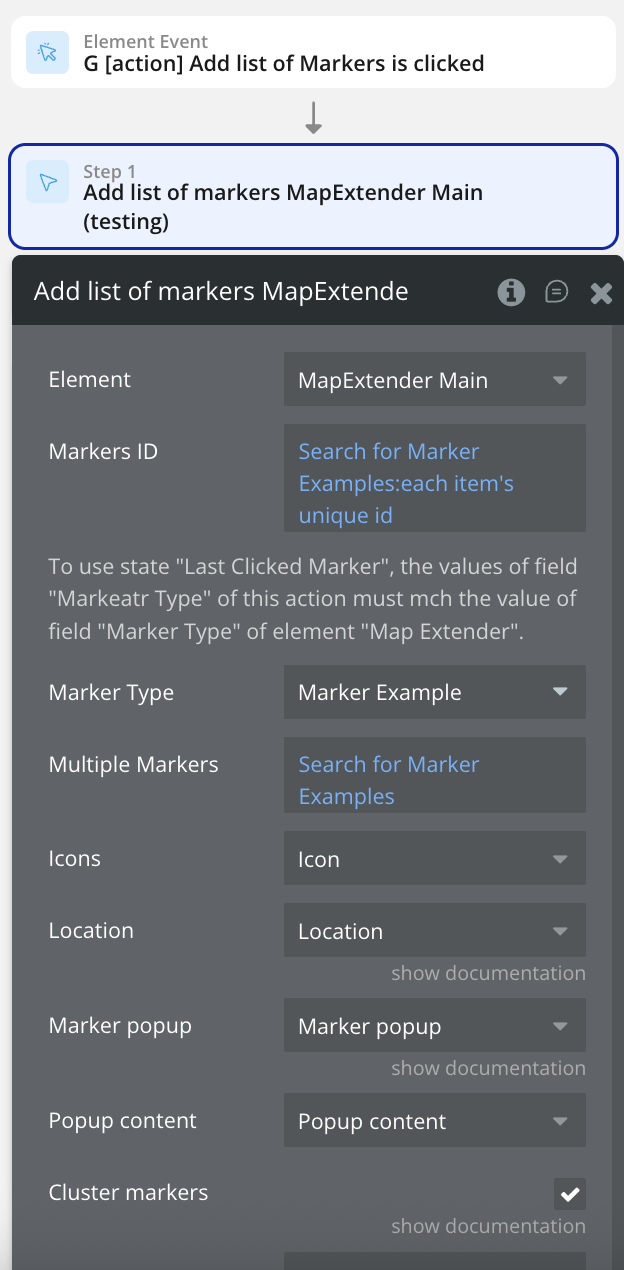Expand the Marker Type dropdown
The image size is (624, 1270).
pos(434,693)
